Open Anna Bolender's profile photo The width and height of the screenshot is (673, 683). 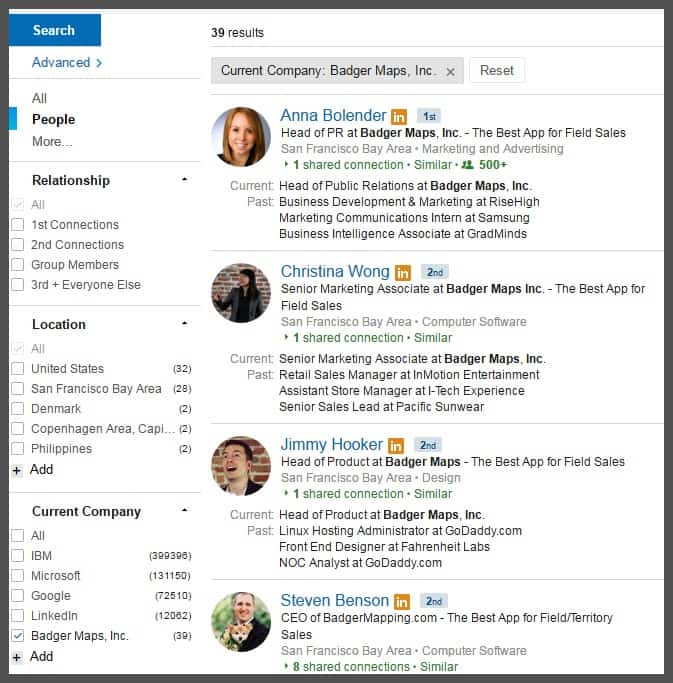coord(241,137)
